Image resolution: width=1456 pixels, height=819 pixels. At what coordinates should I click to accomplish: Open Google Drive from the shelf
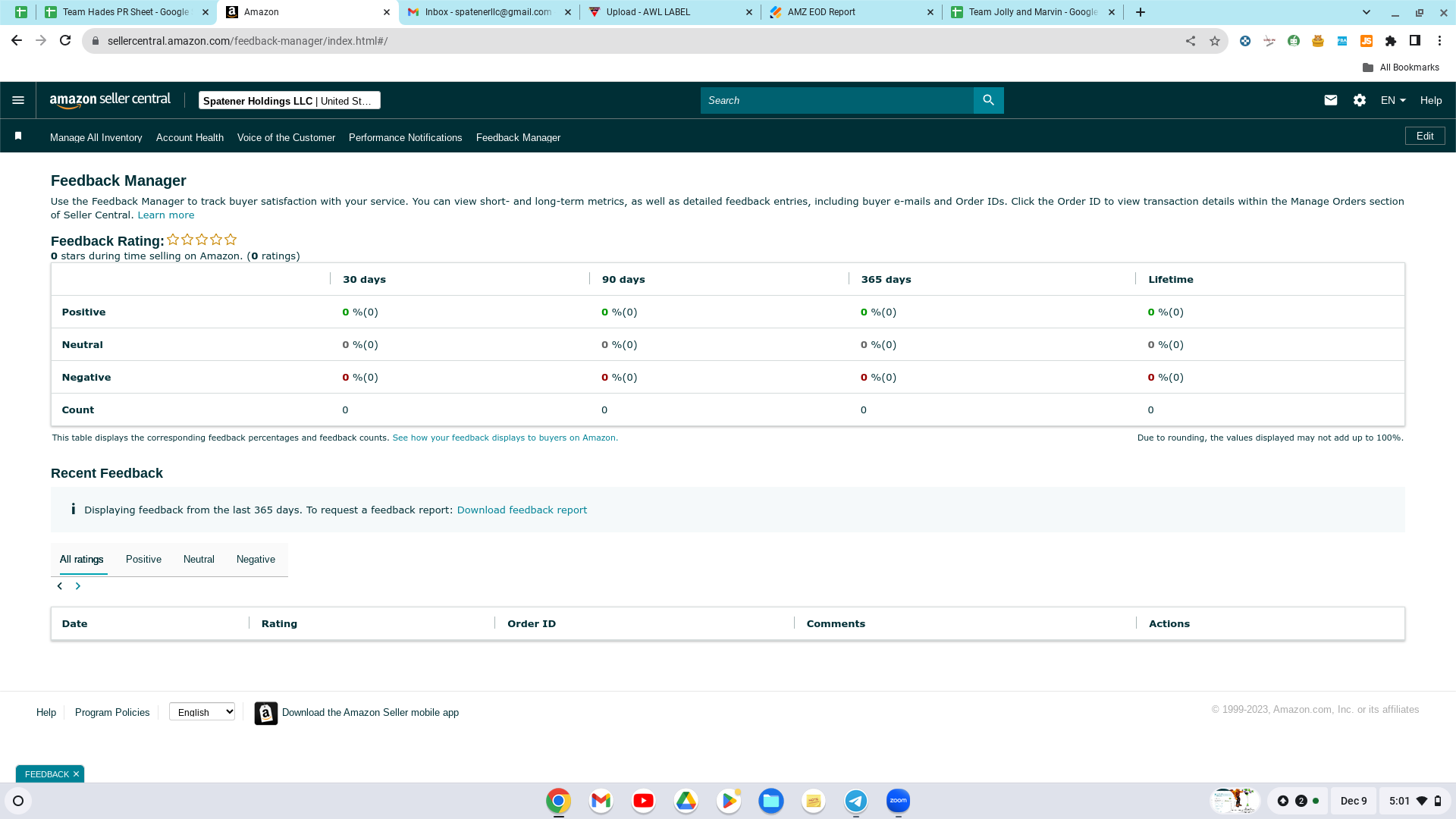[686, 801]
